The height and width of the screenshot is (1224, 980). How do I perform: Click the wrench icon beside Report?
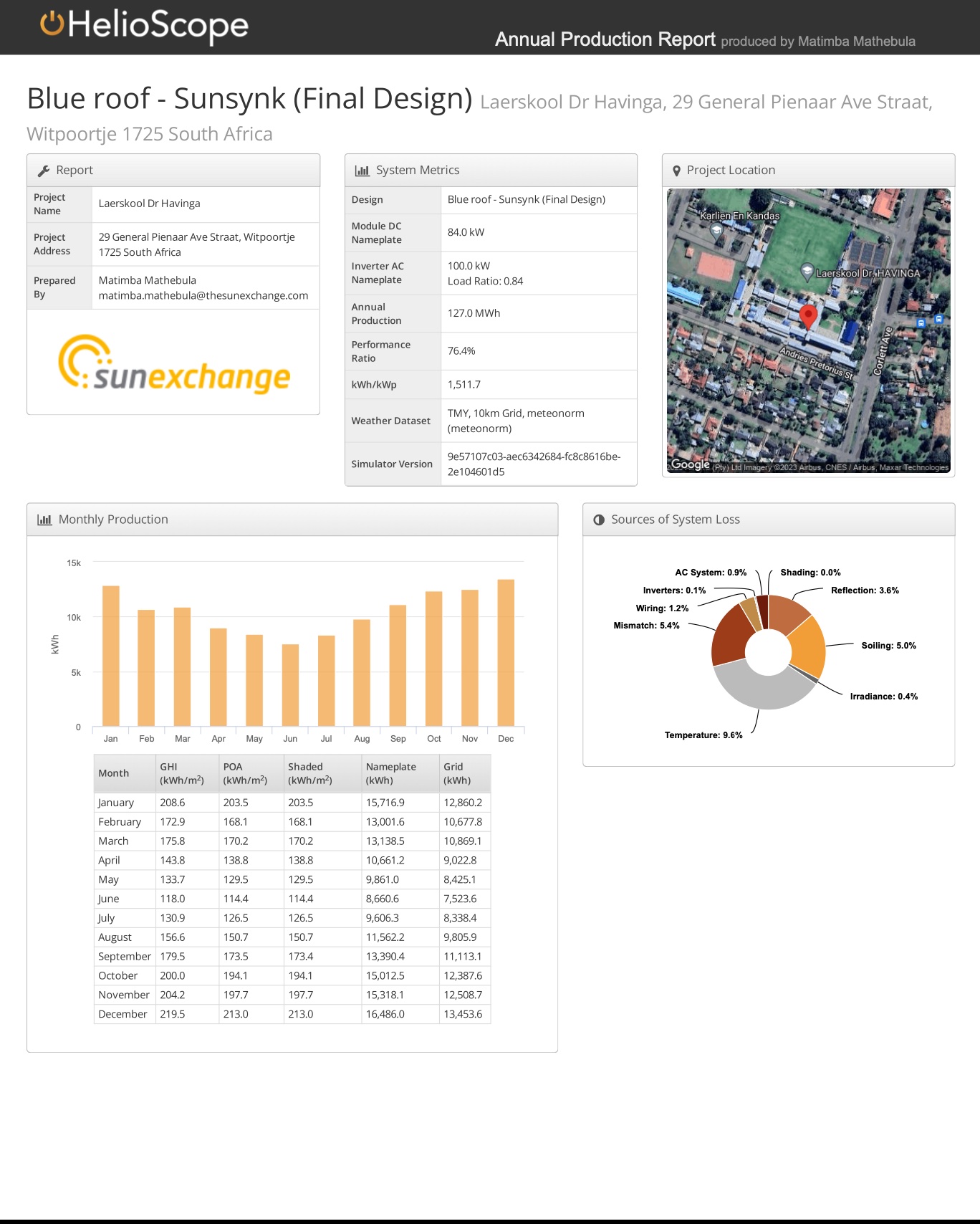[44, 171]
